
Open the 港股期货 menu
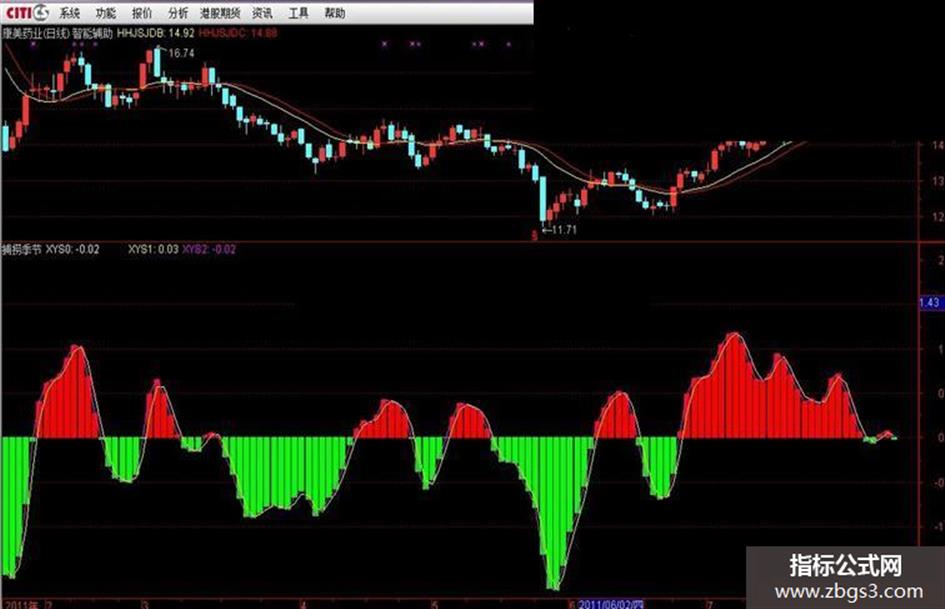tap(221, 13)
